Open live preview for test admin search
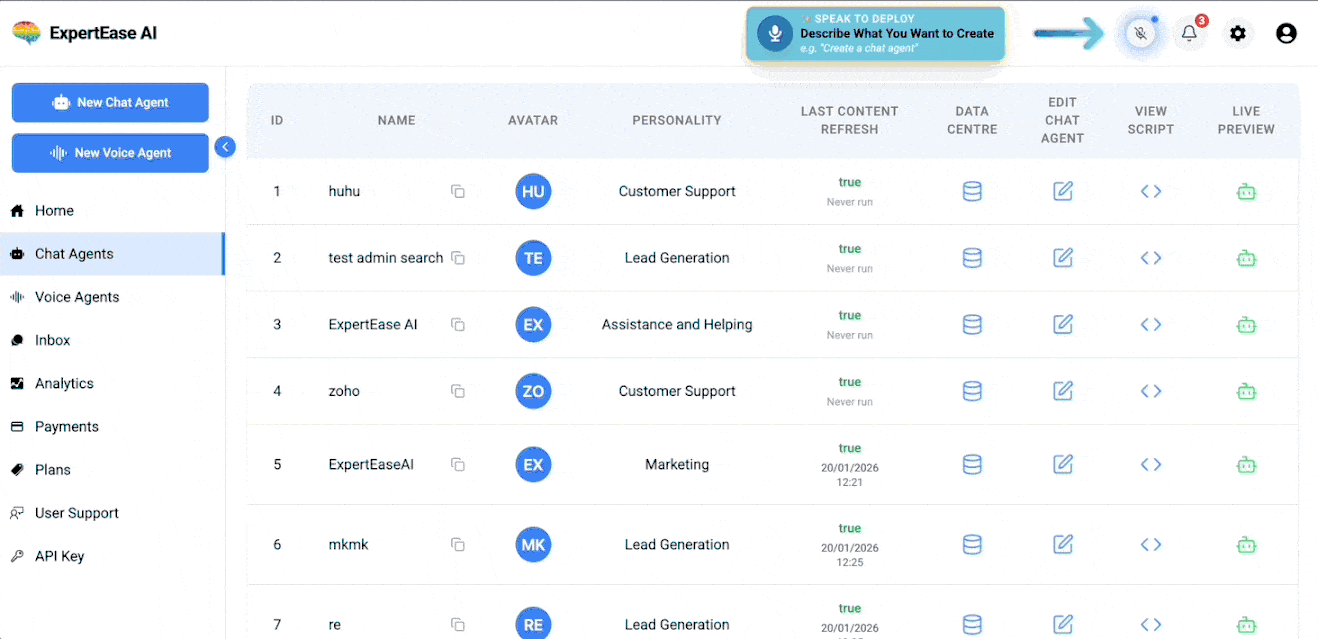The width and height of the screenshot is (1318, 639). point(1245,258)
